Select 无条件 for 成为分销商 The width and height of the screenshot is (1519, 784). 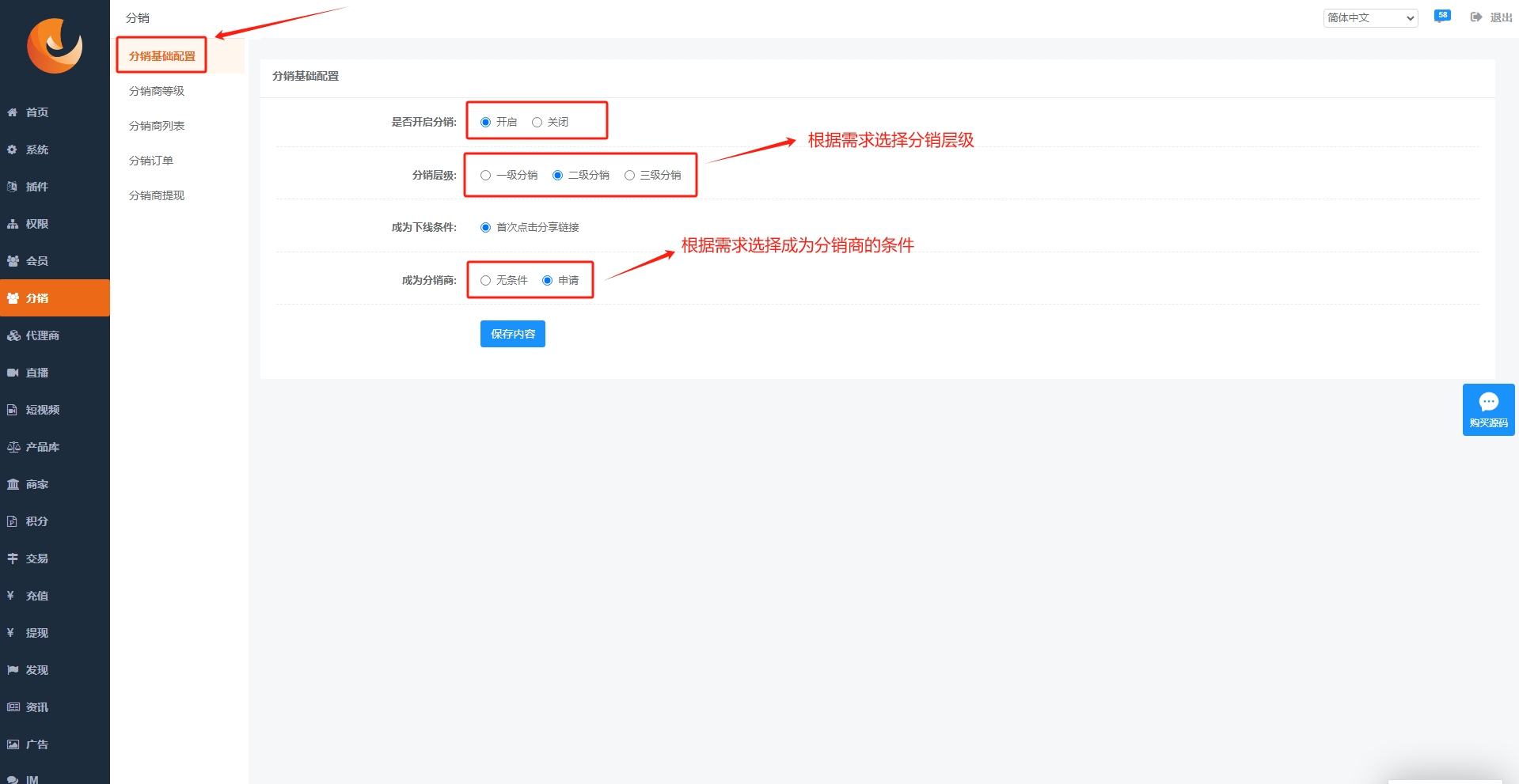coord(485,280)
